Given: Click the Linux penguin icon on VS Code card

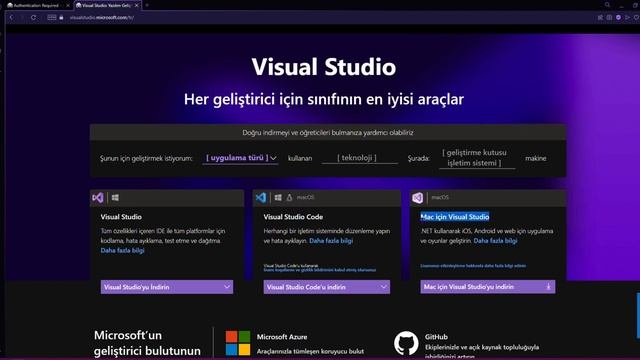Looking at the screenshot, I should 289,198.
